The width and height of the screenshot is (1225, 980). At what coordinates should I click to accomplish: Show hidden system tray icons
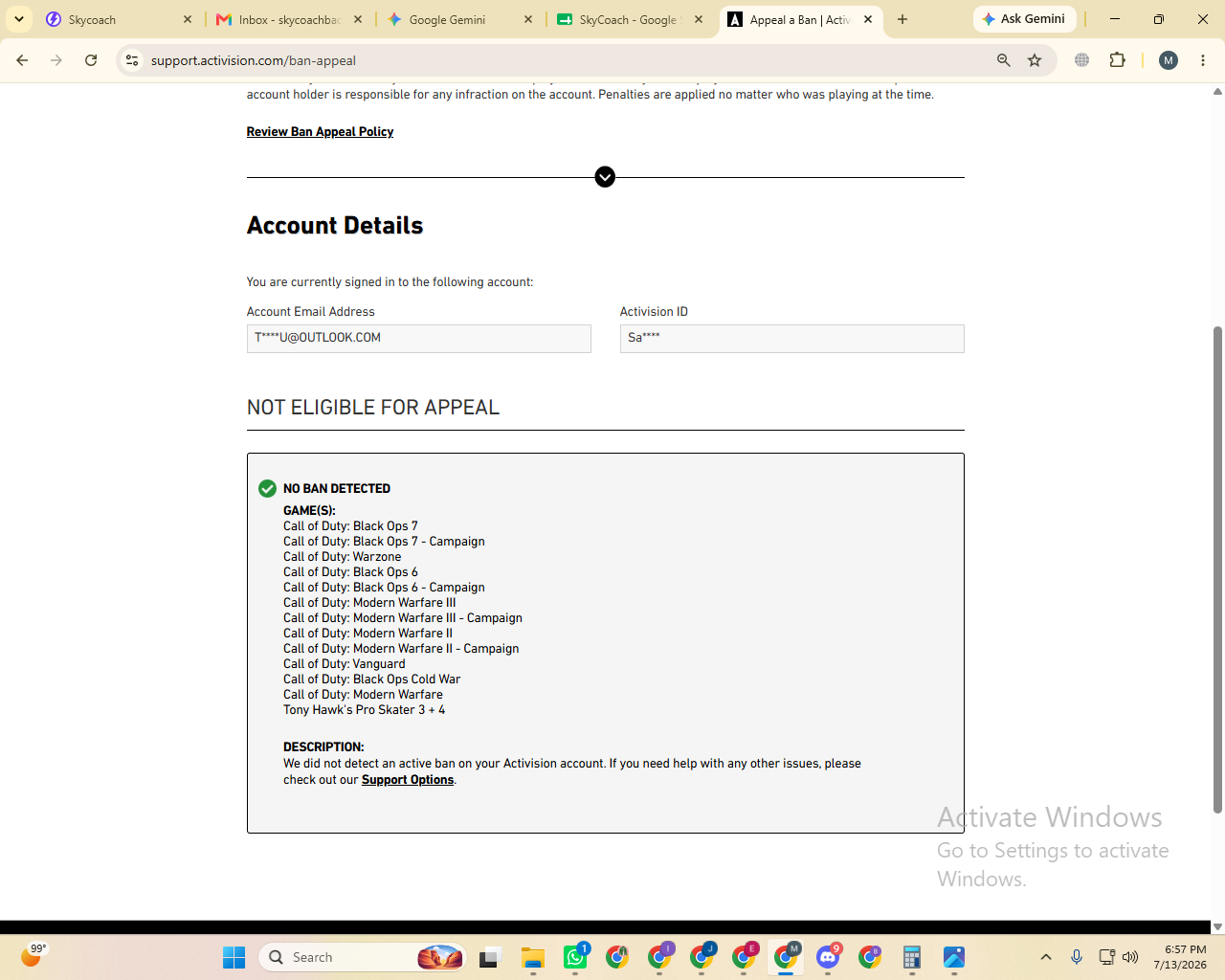1046,957
